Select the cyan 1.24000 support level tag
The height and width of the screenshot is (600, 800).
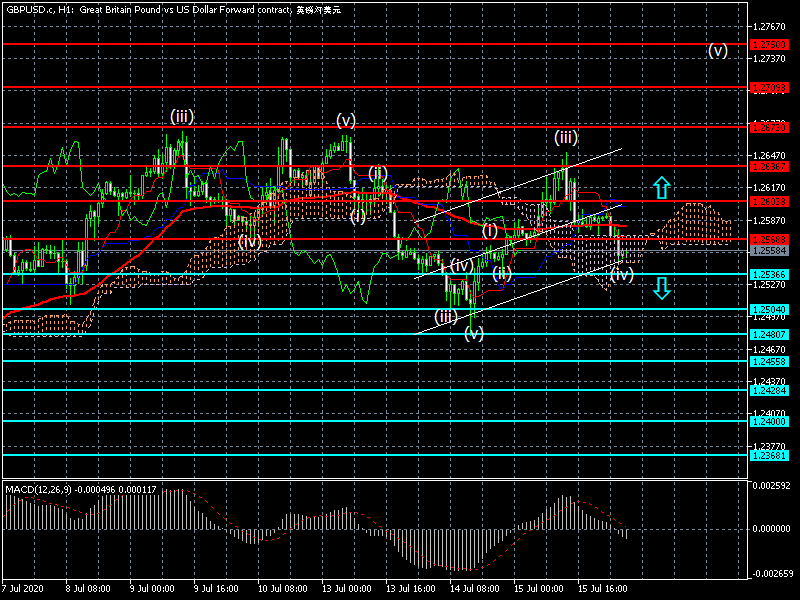[x=770, y=422]
